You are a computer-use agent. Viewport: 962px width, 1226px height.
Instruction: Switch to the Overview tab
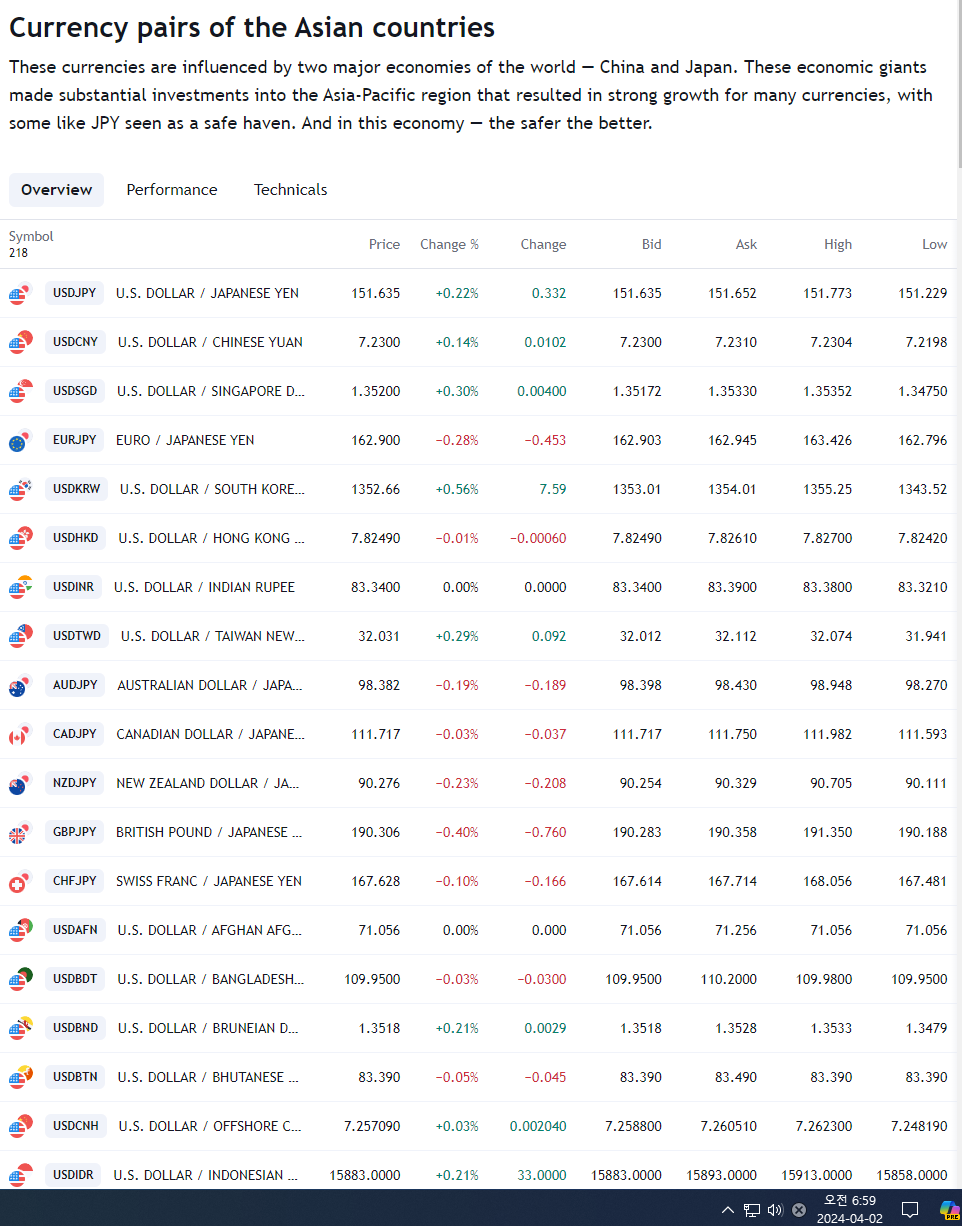(x=56, y=190)
